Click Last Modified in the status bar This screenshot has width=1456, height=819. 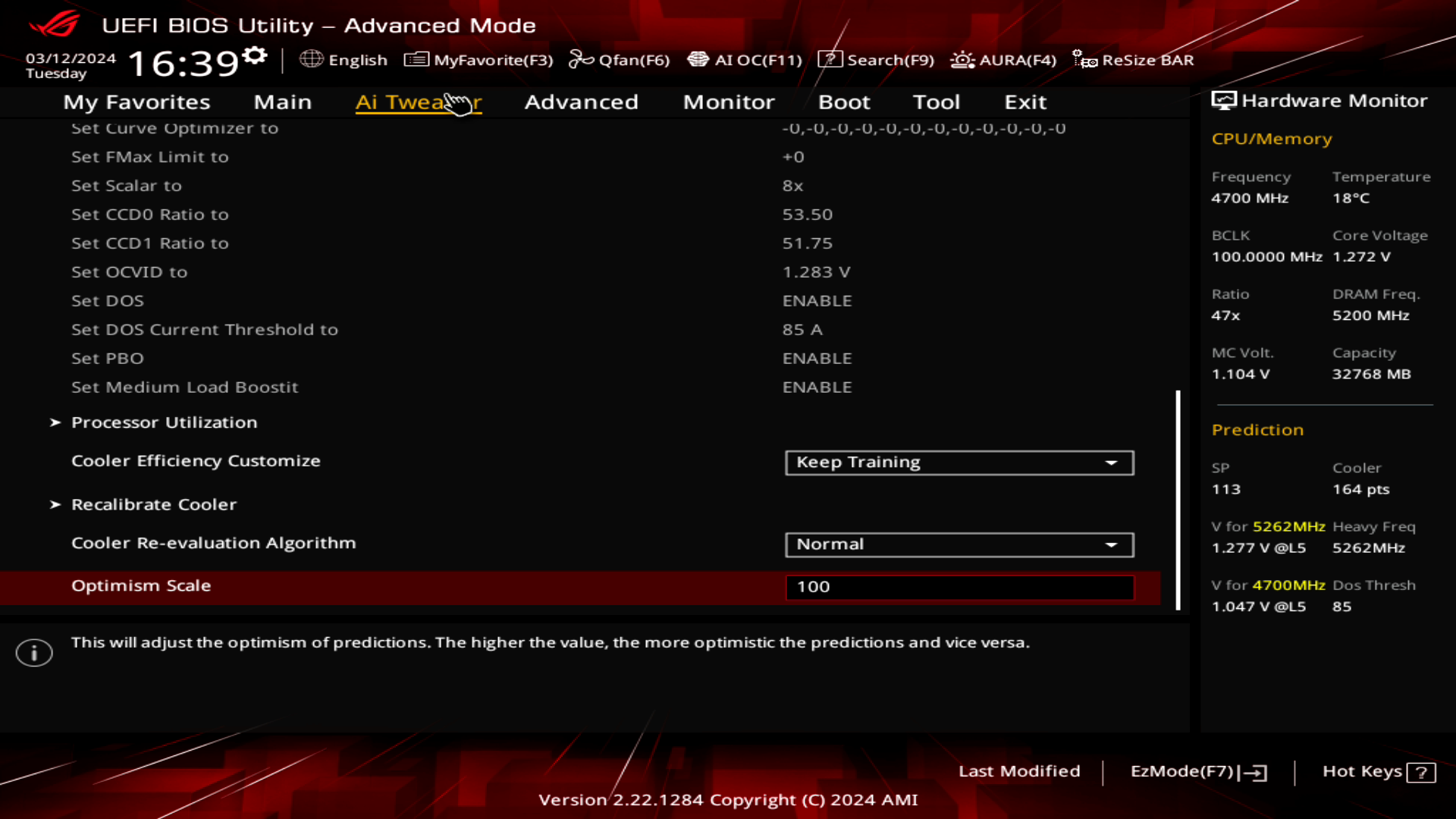click(x=1019, y=771)
